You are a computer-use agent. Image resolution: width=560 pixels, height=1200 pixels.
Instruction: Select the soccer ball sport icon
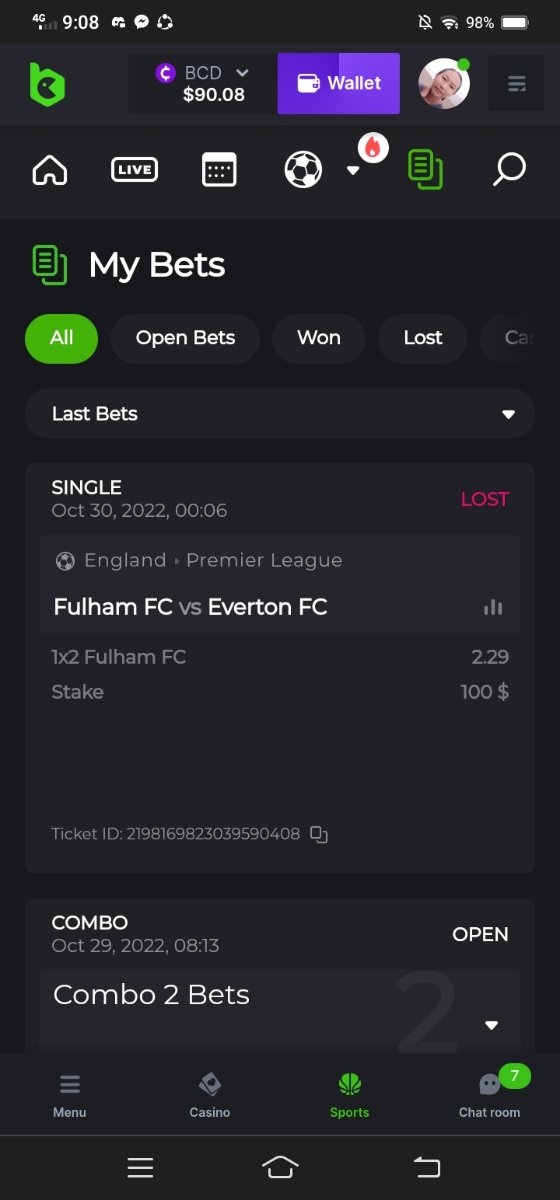click(303, 170)
